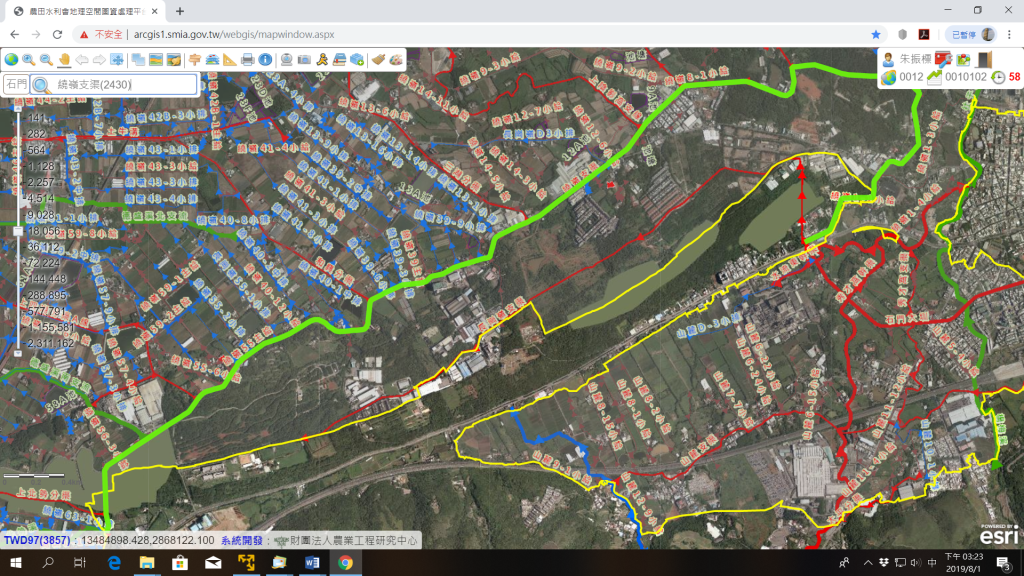
Task: Bookmark page with the star icon
Action: pyautogui.click(x=876, y=35)
